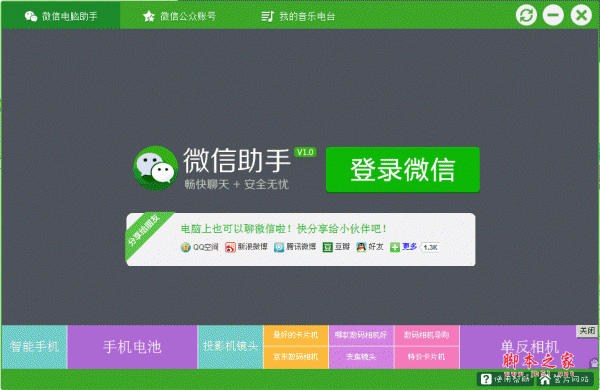Share via the 腾讯微博 icon
This screenshot has width=600, height=390.
click(279, 247)
